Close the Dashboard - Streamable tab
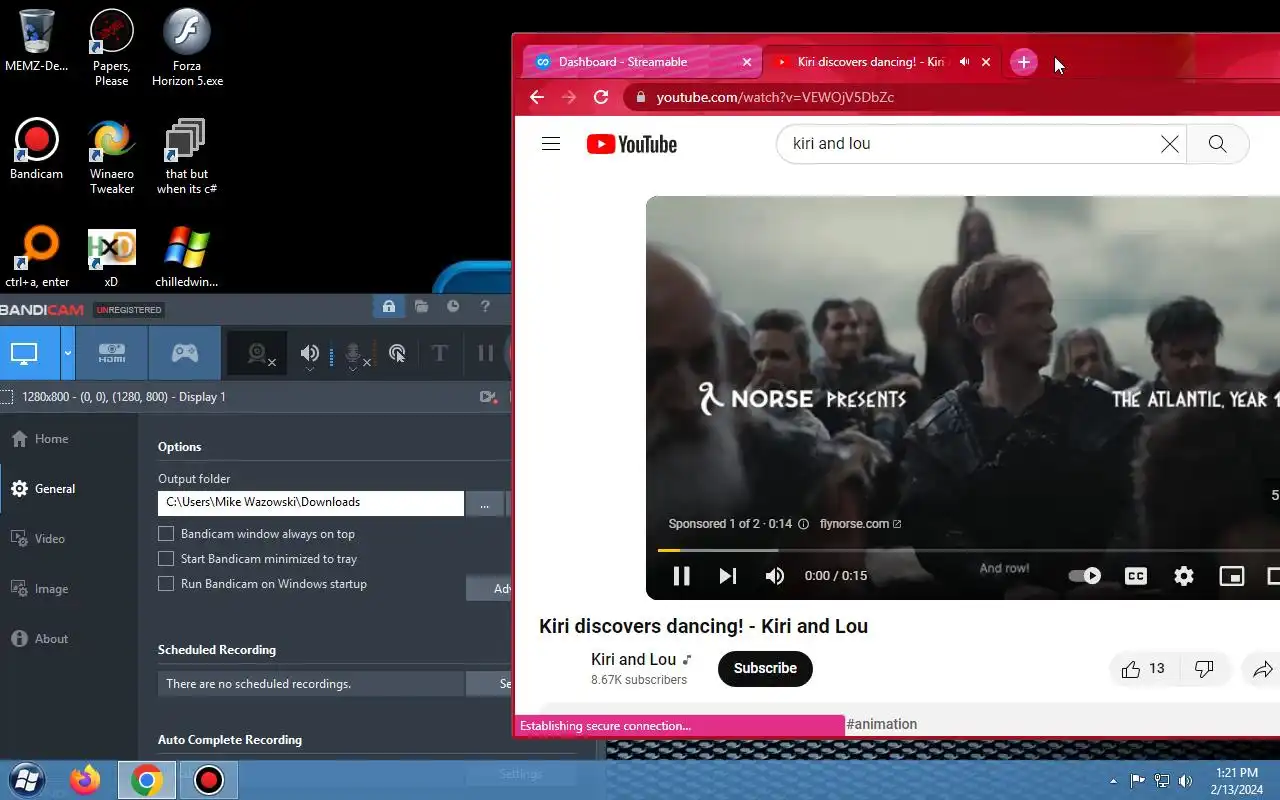 (747, 62)
